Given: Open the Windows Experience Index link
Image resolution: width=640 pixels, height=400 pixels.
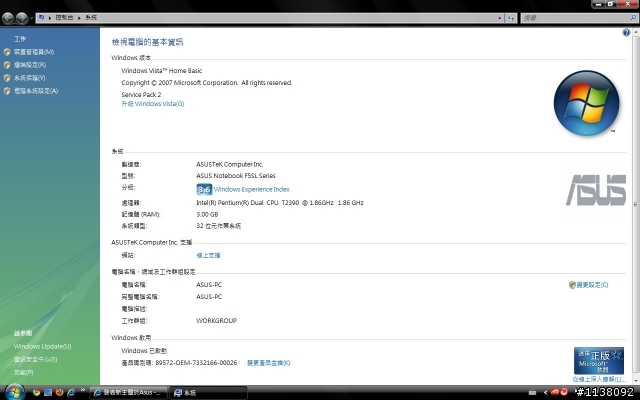Looking at the screenshot, I should click(251, 189).
